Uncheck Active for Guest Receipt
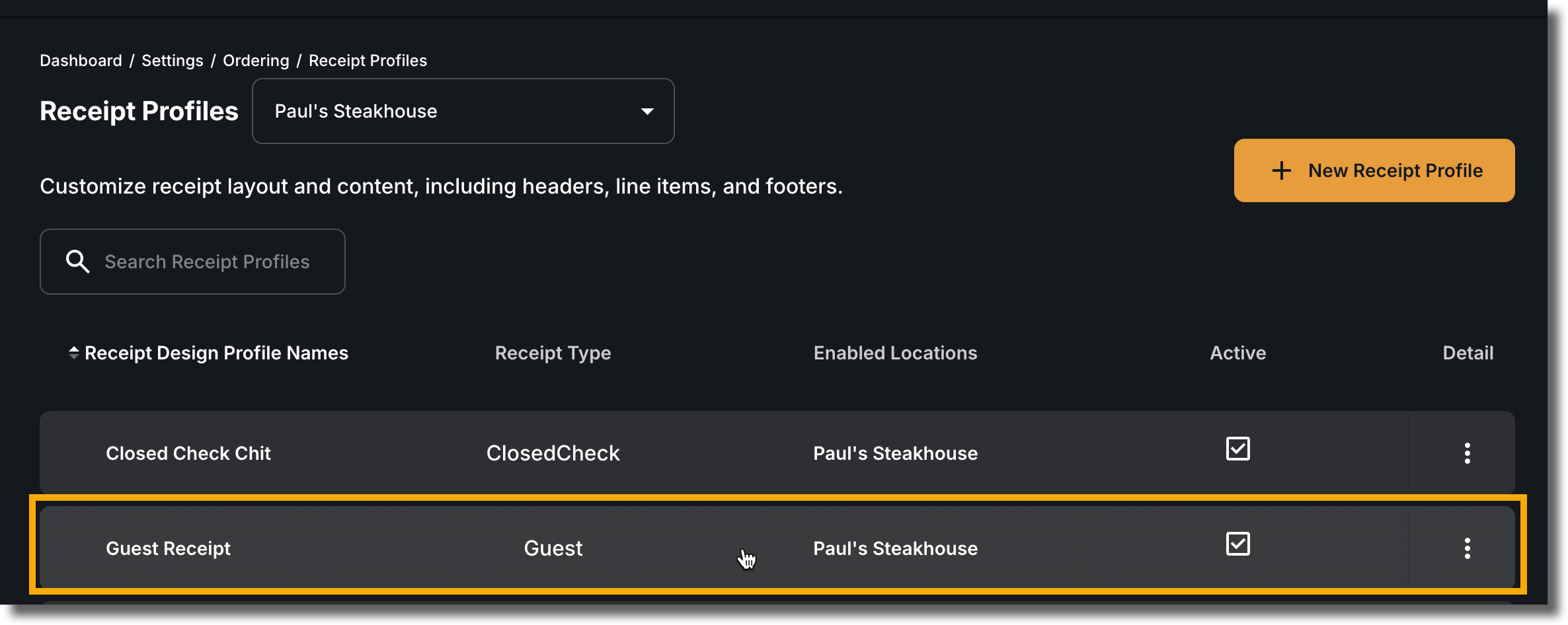This screenshot has width=1568, height=625. [x=1237, y=544]
